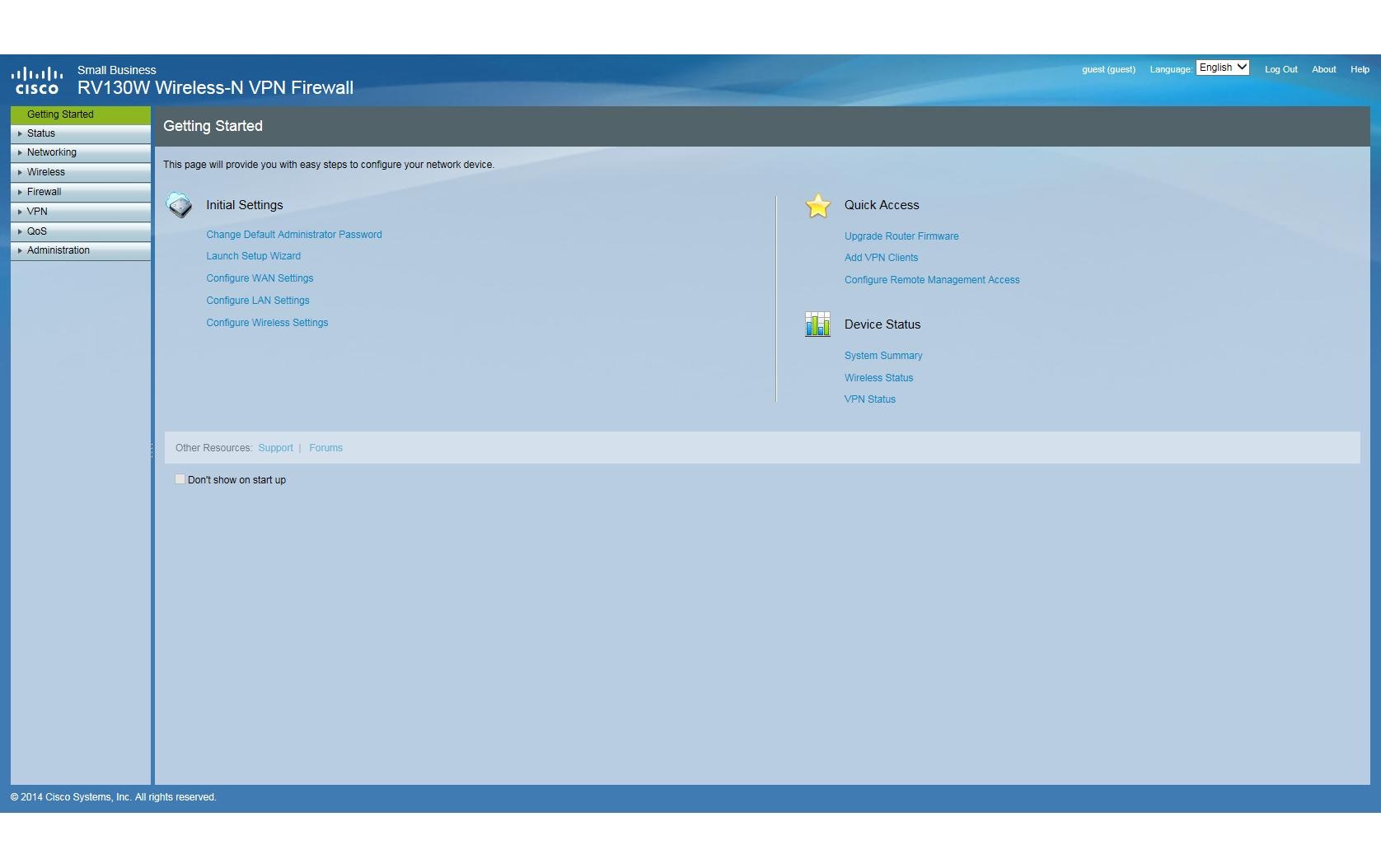
Task: Click Launch Setup Wizard link
Action: click(x=254, y=256)
